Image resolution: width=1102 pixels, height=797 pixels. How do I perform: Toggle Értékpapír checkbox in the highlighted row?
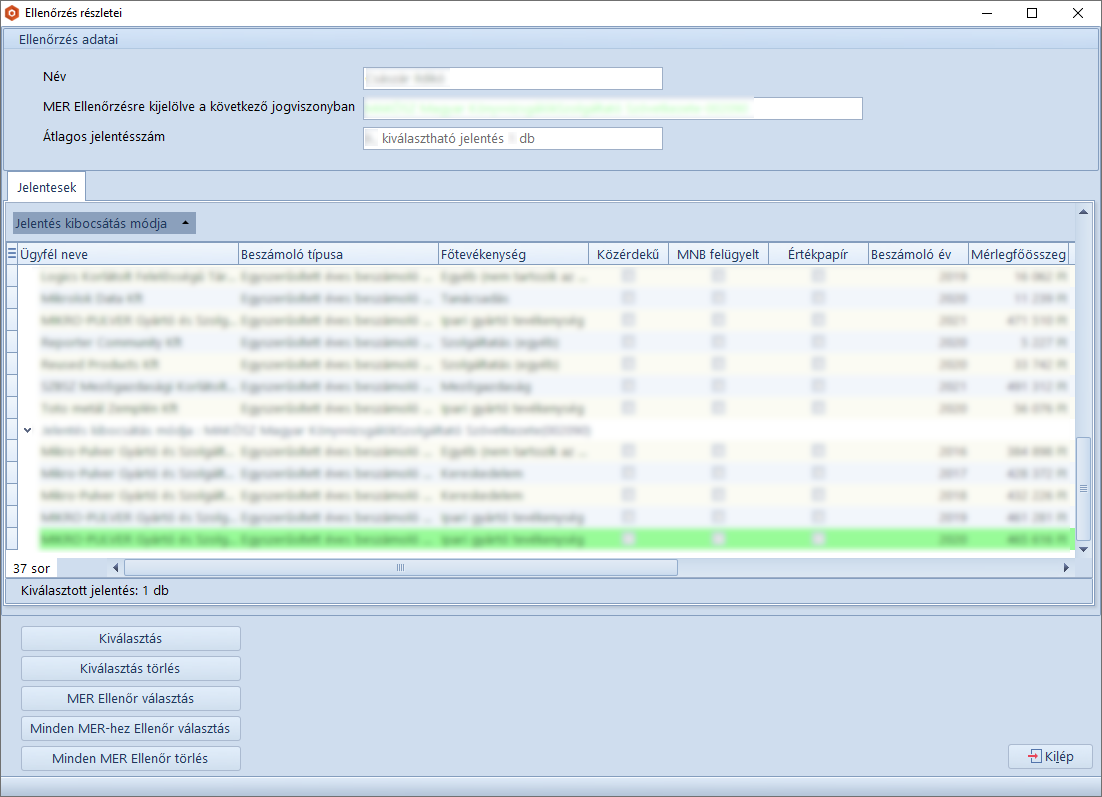[818, 539]
